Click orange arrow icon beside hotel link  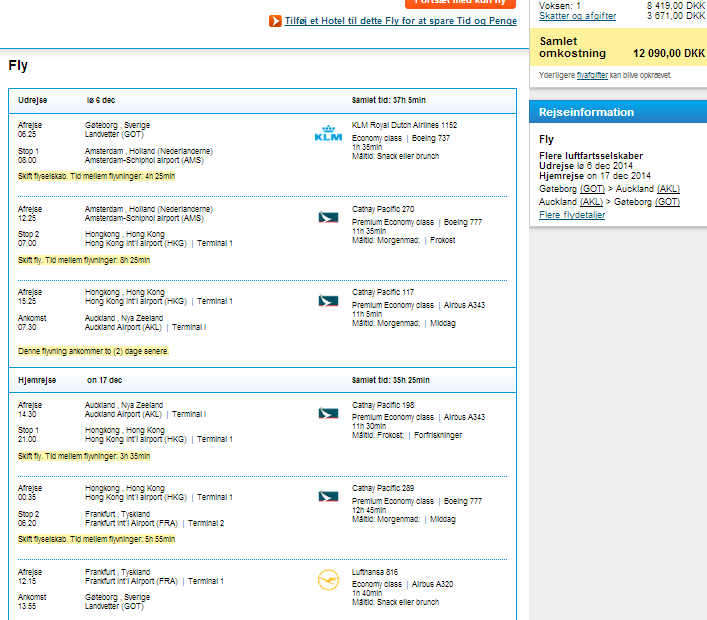click(x=275, y=21)
